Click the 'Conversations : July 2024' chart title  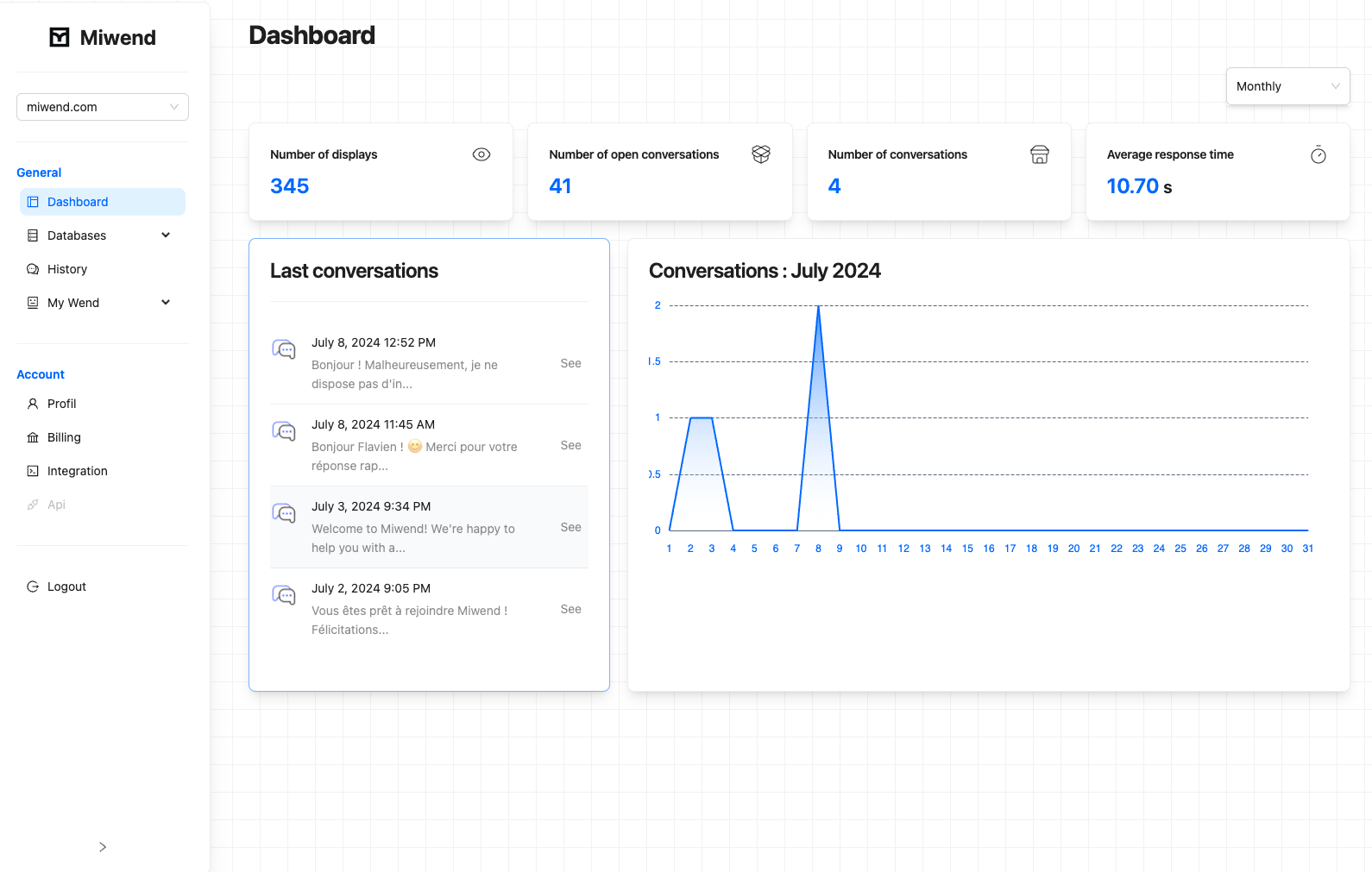765,271
